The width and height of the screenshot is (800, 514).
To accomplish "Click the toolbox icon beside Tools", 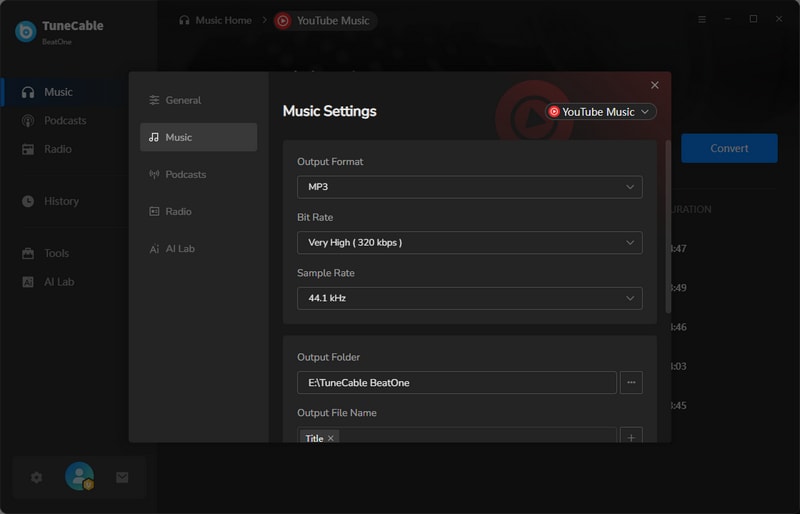I will pos(28,253).
